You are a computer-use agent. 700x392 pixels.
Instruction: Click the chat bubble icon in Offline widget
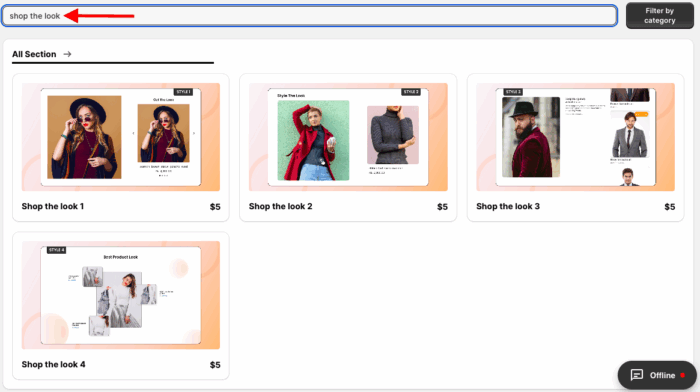click(x=637, y=375)
